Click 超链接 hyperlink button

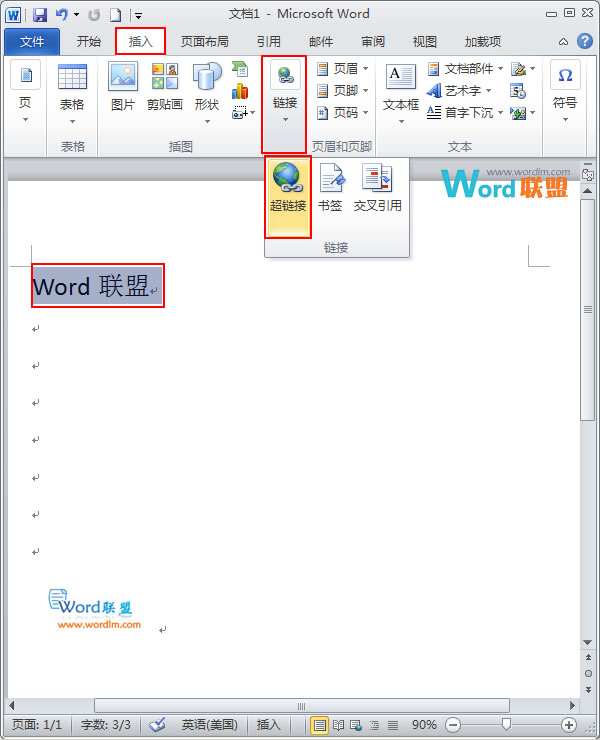288,197
